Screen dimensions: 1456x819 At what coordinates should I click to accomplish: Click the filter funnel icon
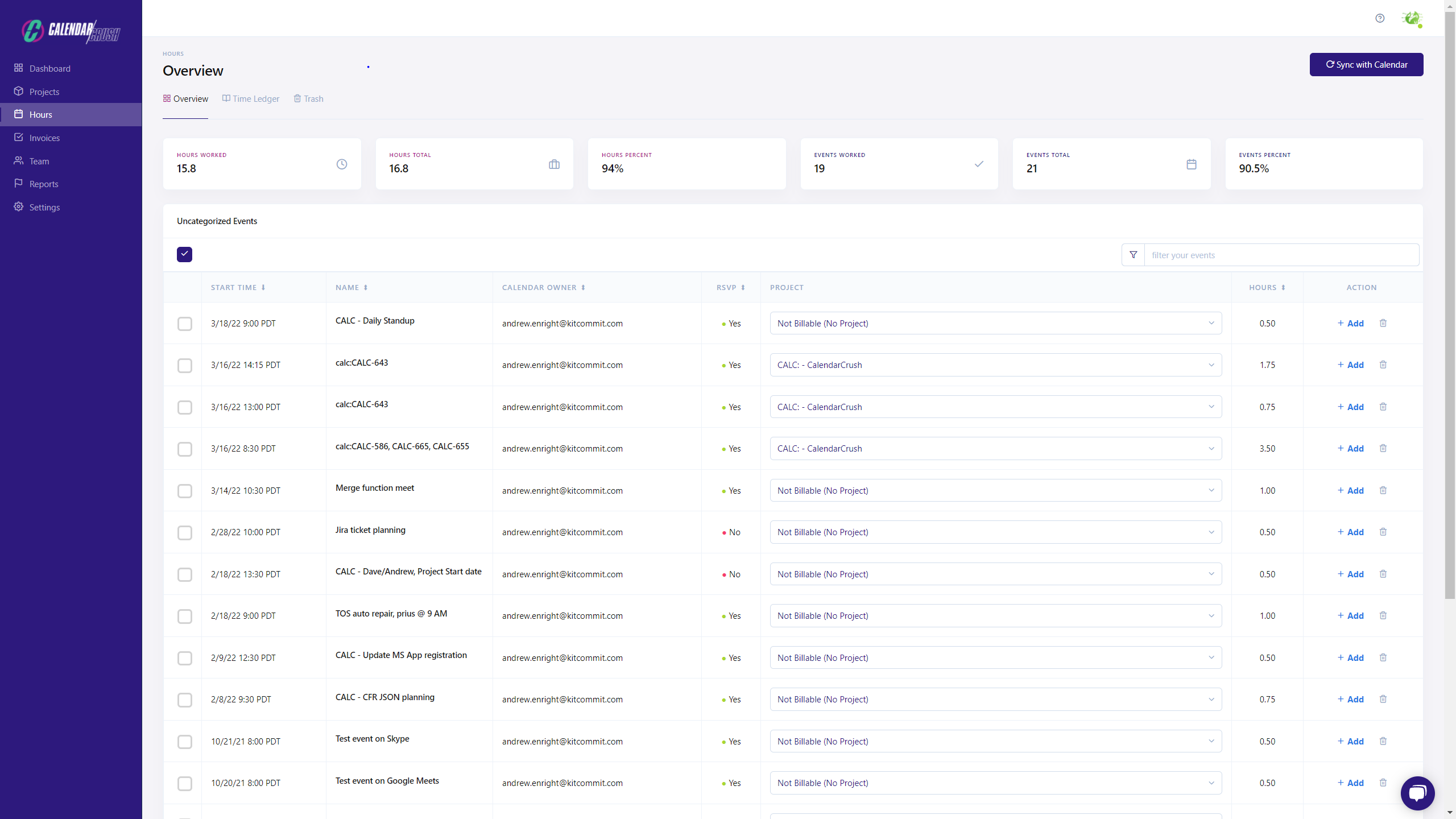click(x=1133, y=255)
